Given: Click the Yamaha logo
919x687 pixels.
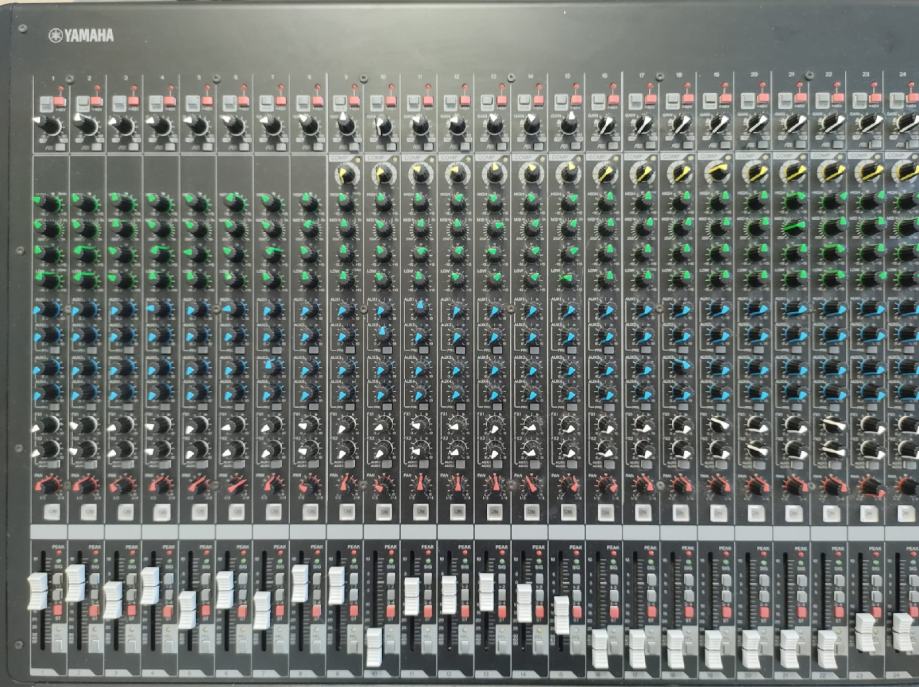Looking at the screenshot, I should coord(81,36).
